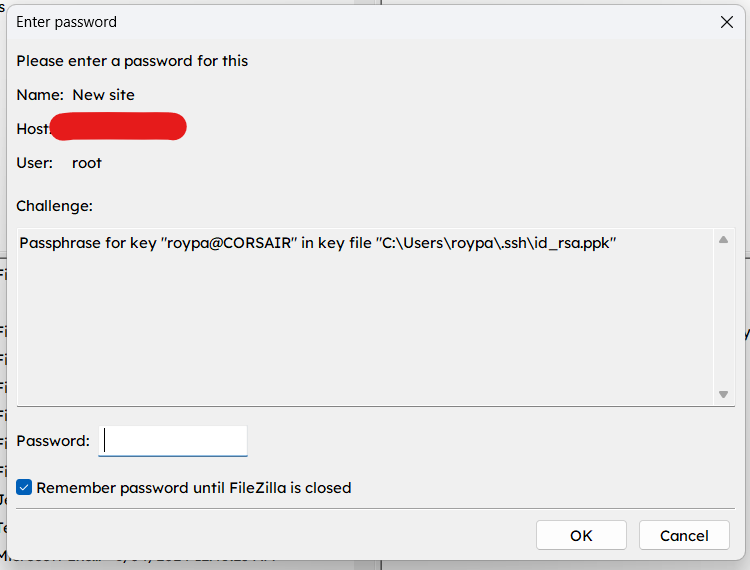Click the Challenge box scroll-down arrow

click(723, 395)
